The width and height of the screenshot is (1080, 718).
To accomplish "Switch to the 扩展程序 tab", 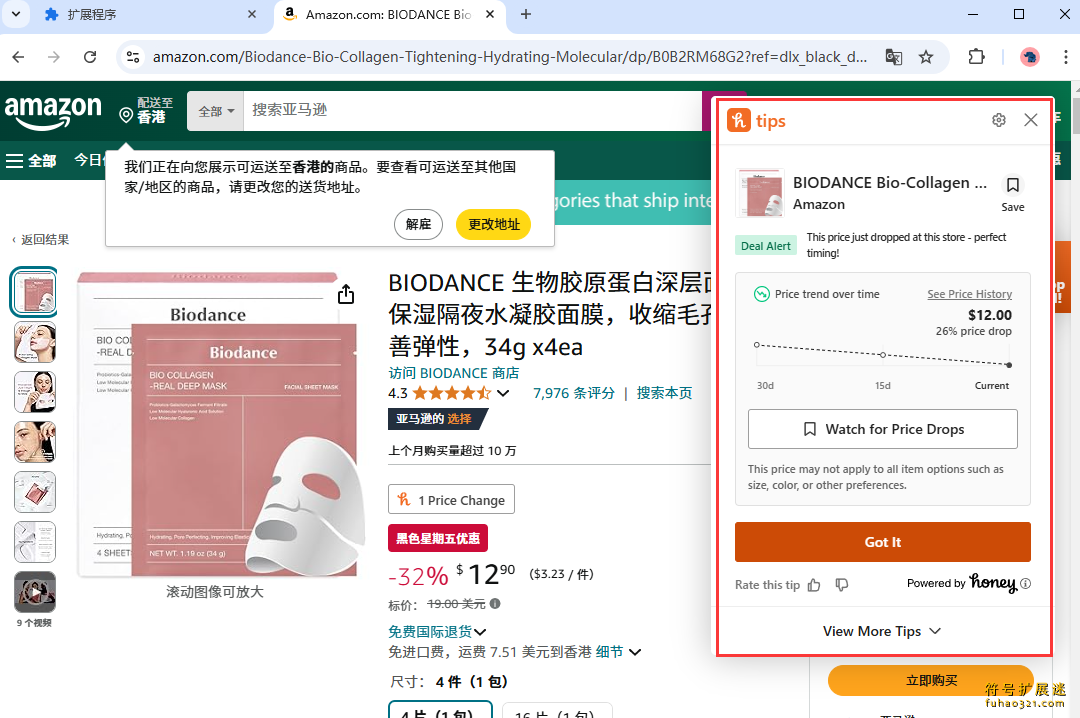I will point(143,14).
